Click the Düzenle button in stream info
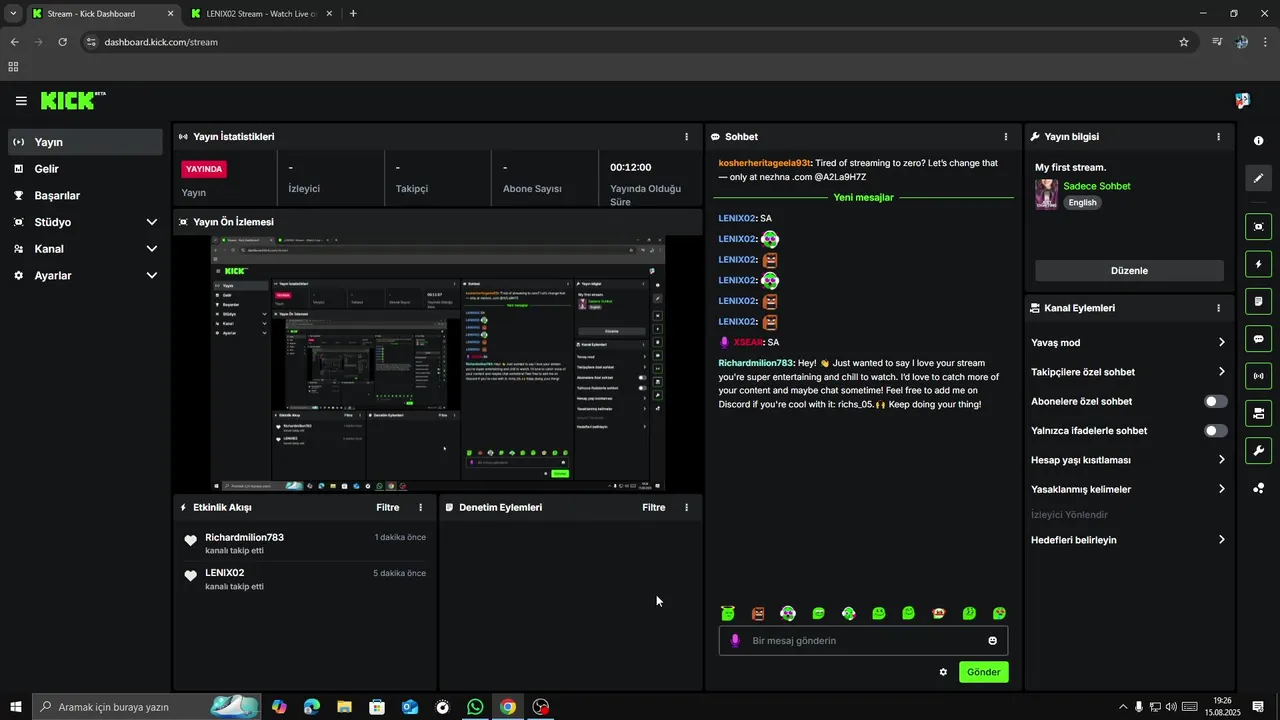The width and height of the screenshot is (1280, 720). pyautogui.click(x=1129, y=271)
